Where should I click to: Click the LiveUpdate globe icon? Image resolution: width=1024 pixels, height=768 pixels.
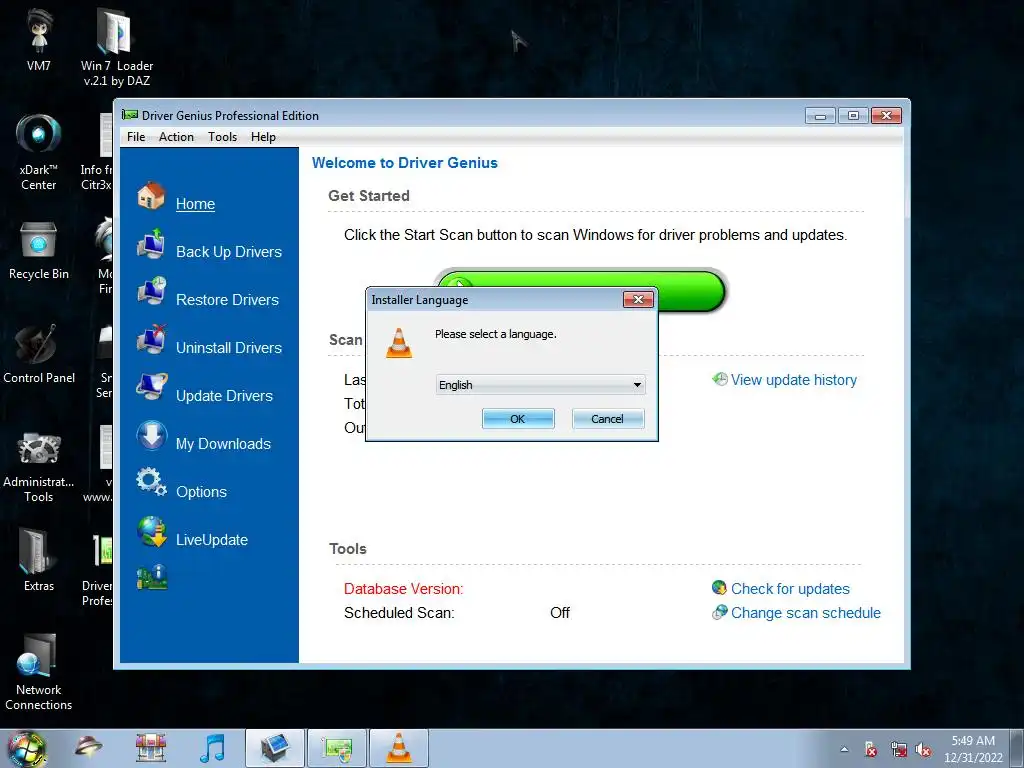click(152, 532)
